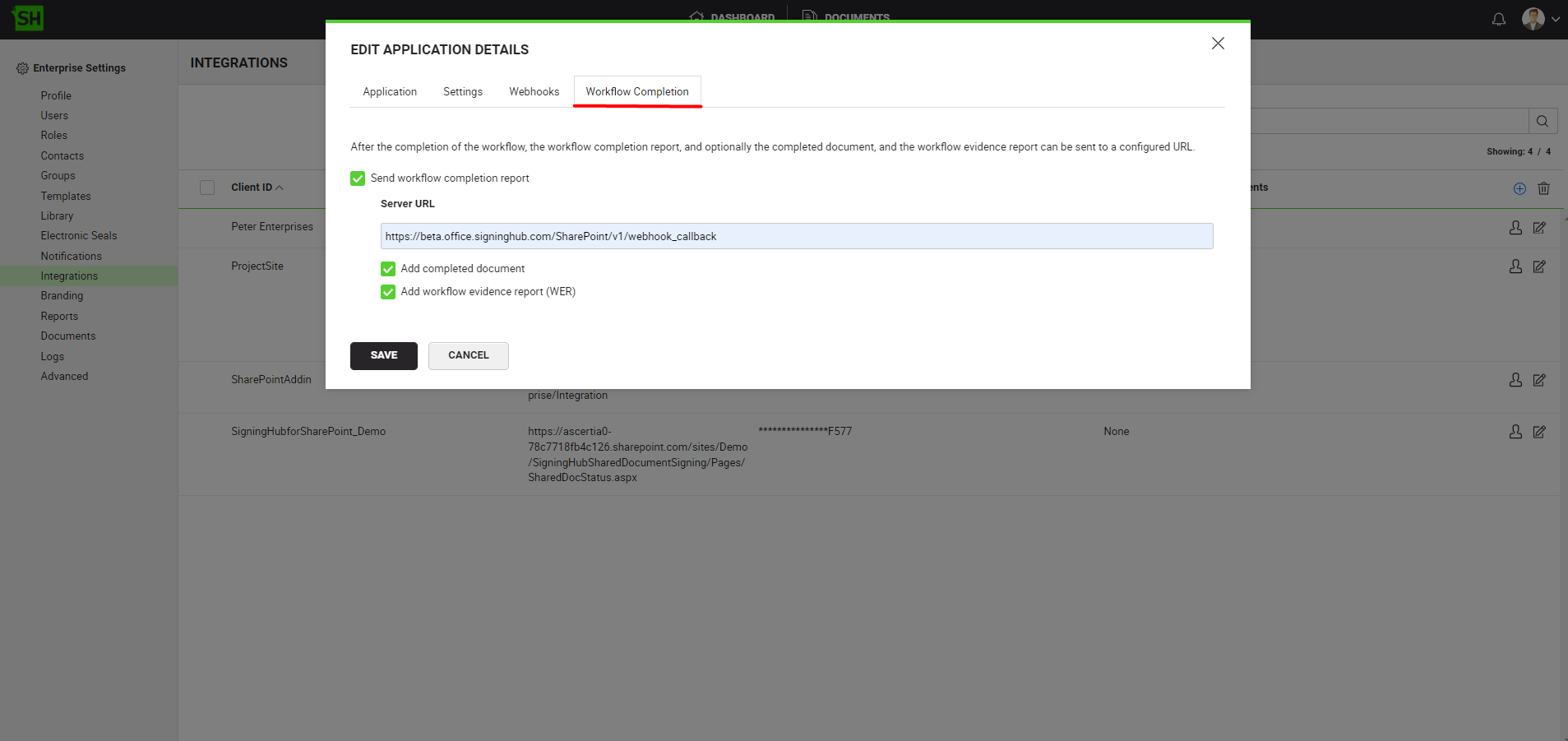The width and height of the screenshot is (1568, 741).
Task: Click edit icon for ProjectSite row
Action: tap(1539, 266)
